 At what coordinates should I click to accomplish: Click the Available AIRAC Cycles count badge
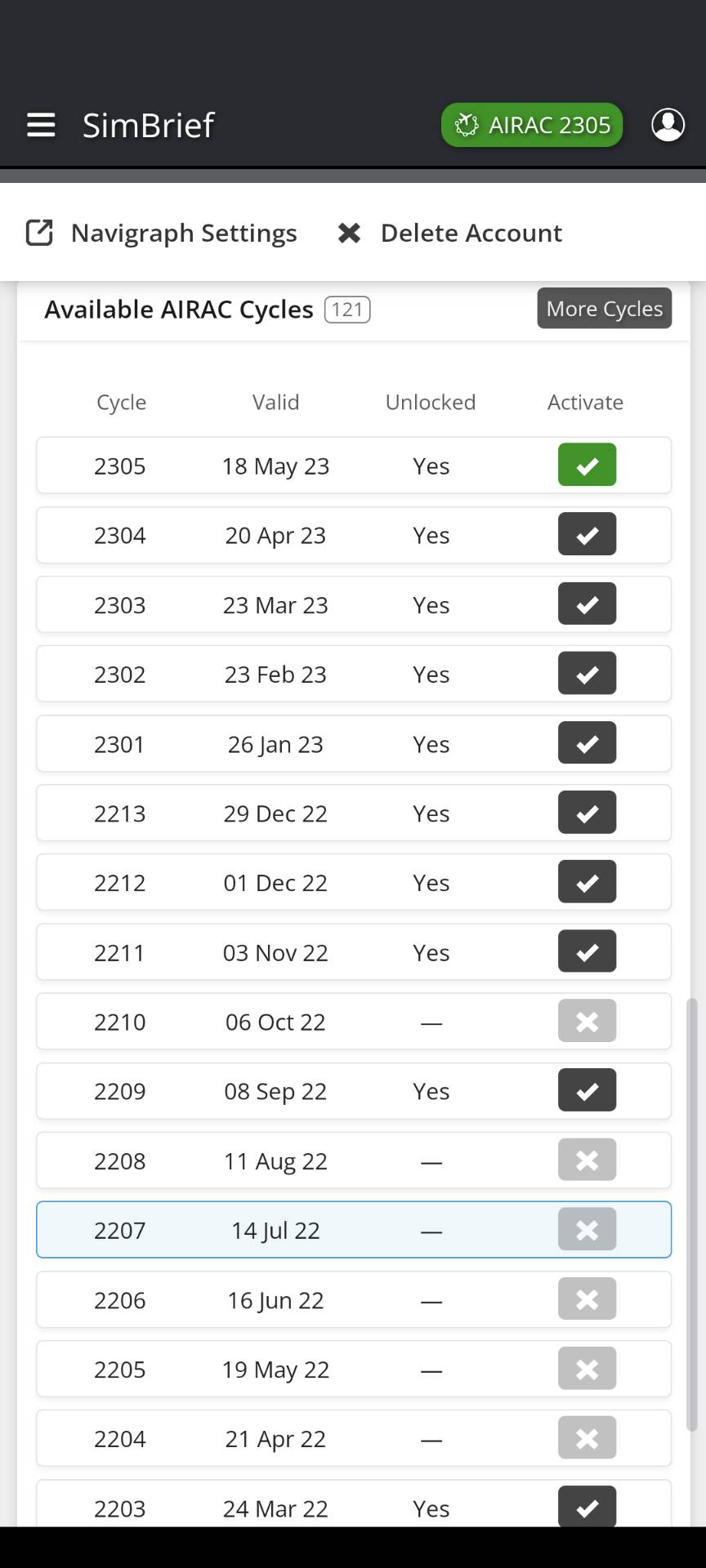pyautogui.click(x=347, y=310)
